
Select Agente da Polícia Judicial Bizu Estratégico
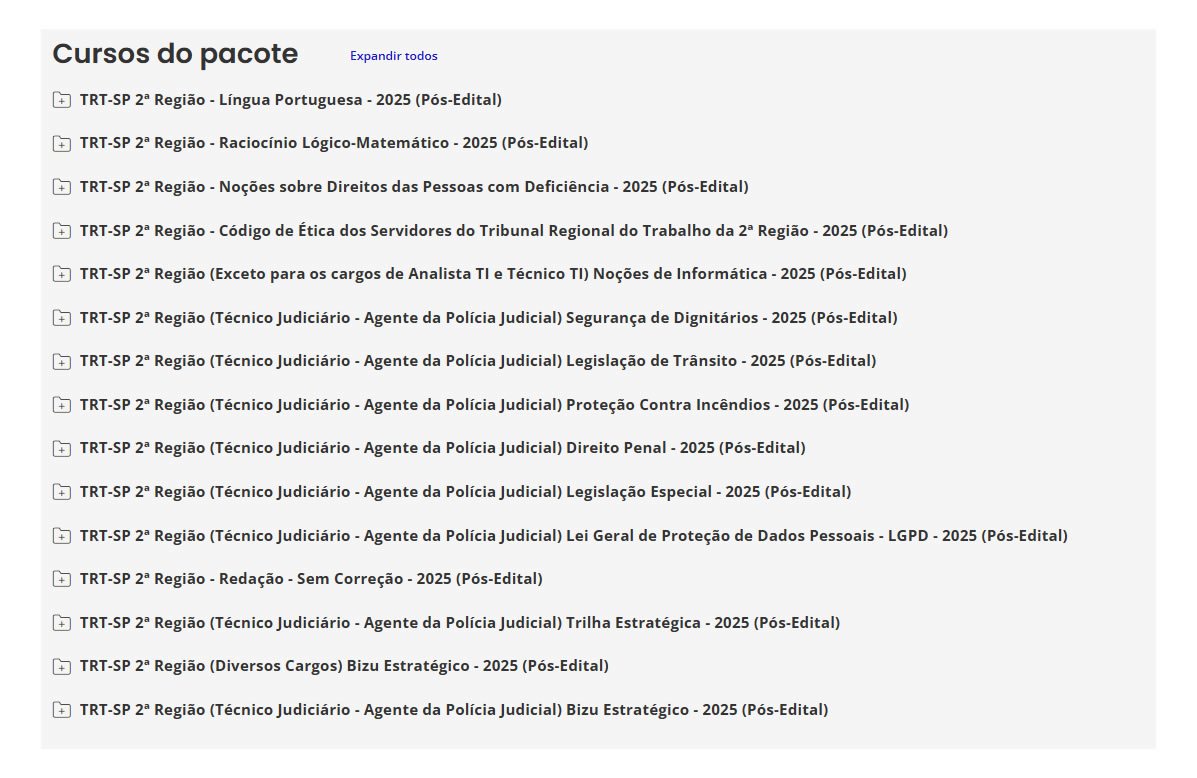click(x=454, y=710)
